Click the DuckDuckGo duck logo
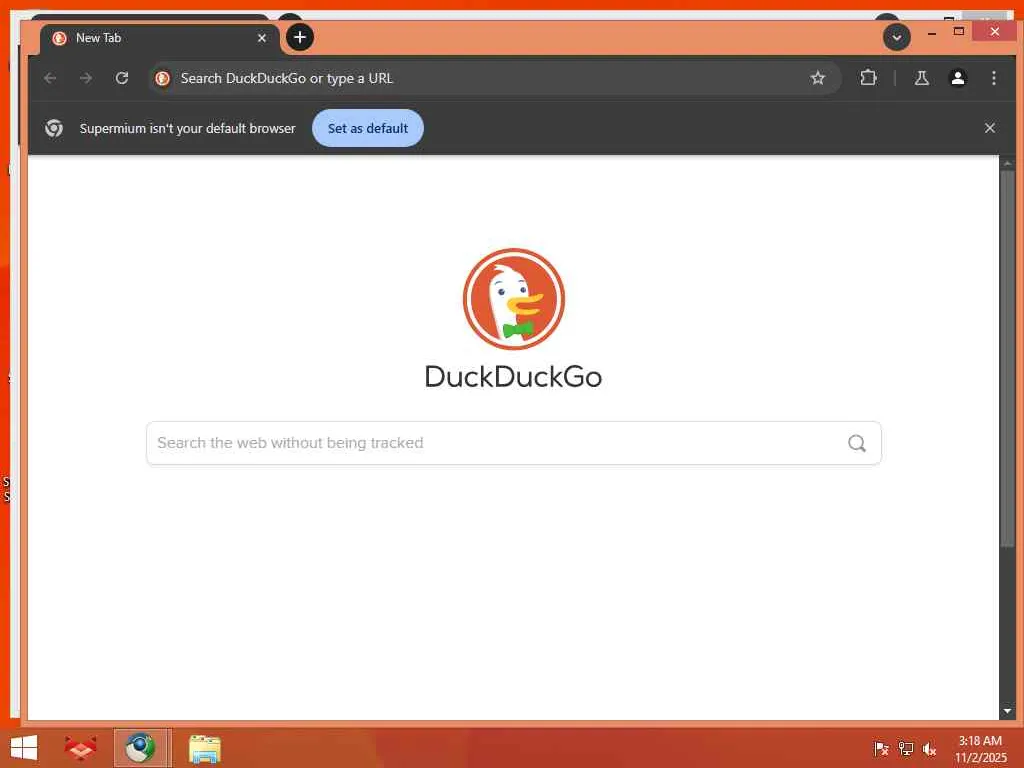 pyautogui.click(x=513, y=298)
